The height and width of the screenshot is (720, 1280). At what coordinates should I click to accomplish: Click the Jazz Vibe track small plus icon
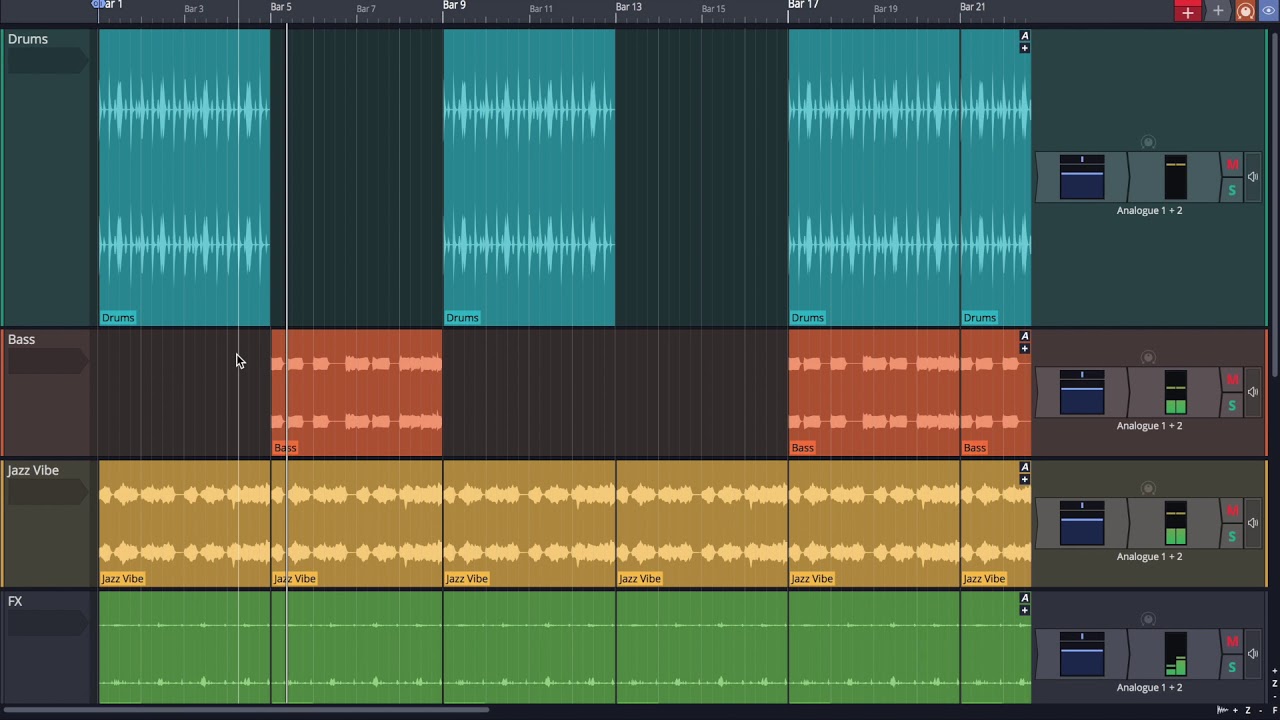[1024, 480]
